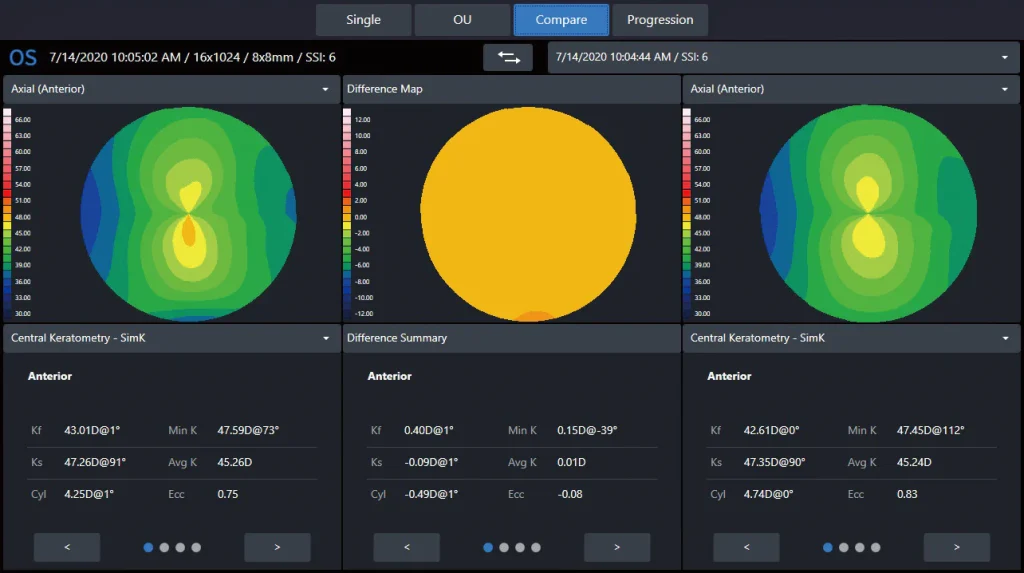This screenshot has height=573, width=1024.
Task: Go to next page in left keratometry panel
Action: (277, 547)
